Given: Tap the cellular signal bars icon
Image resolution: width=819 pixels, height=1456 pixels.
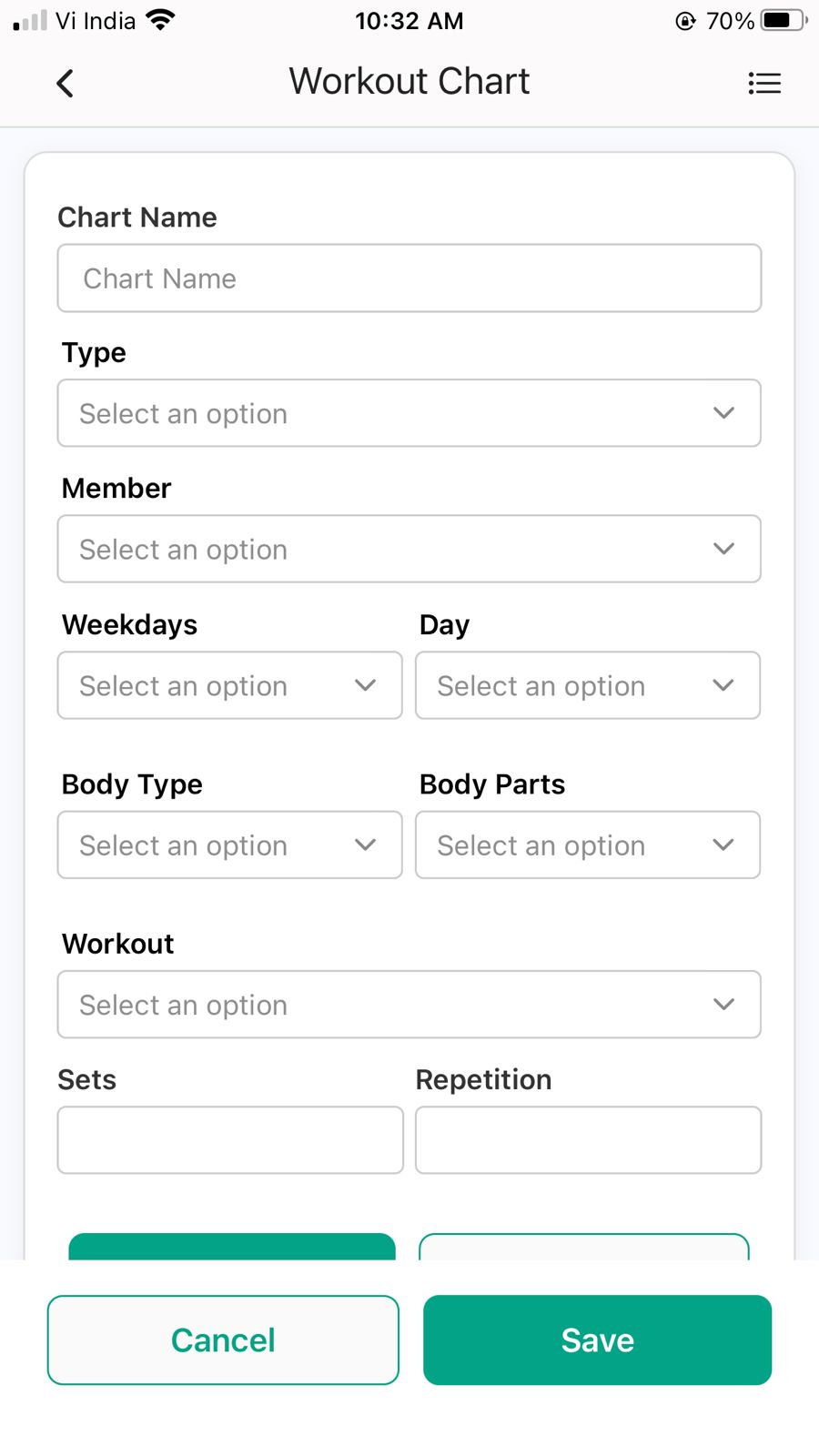Looking at the screenshot, I should click(x=30, y=21).
